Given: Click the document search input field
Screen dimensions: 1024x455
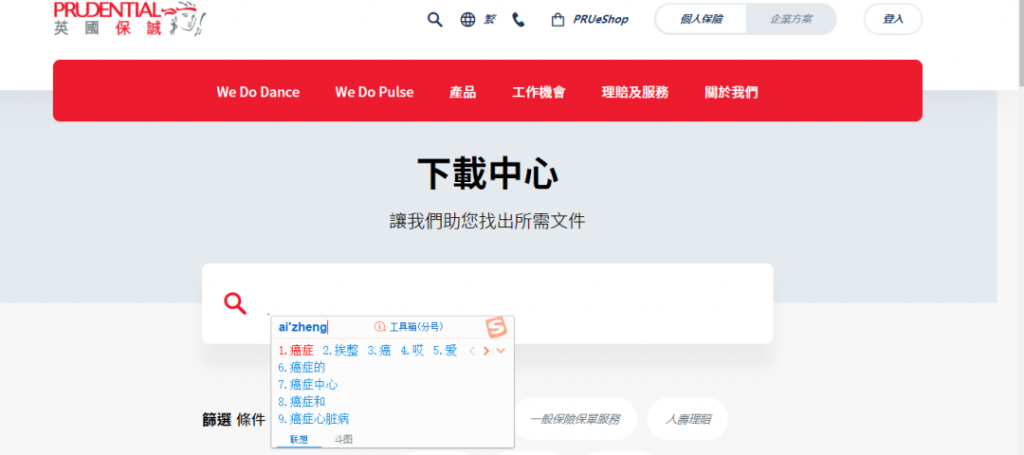Looking at the screenshot, I should (x=487, y=304).
